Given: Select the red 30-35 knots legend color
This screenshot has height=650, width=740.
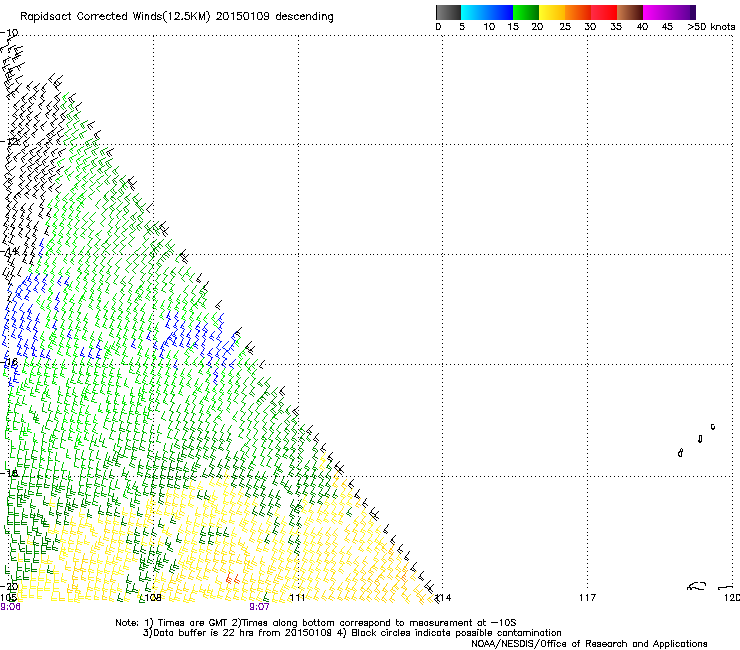Looking at the screenshot, I should [604, 12].
